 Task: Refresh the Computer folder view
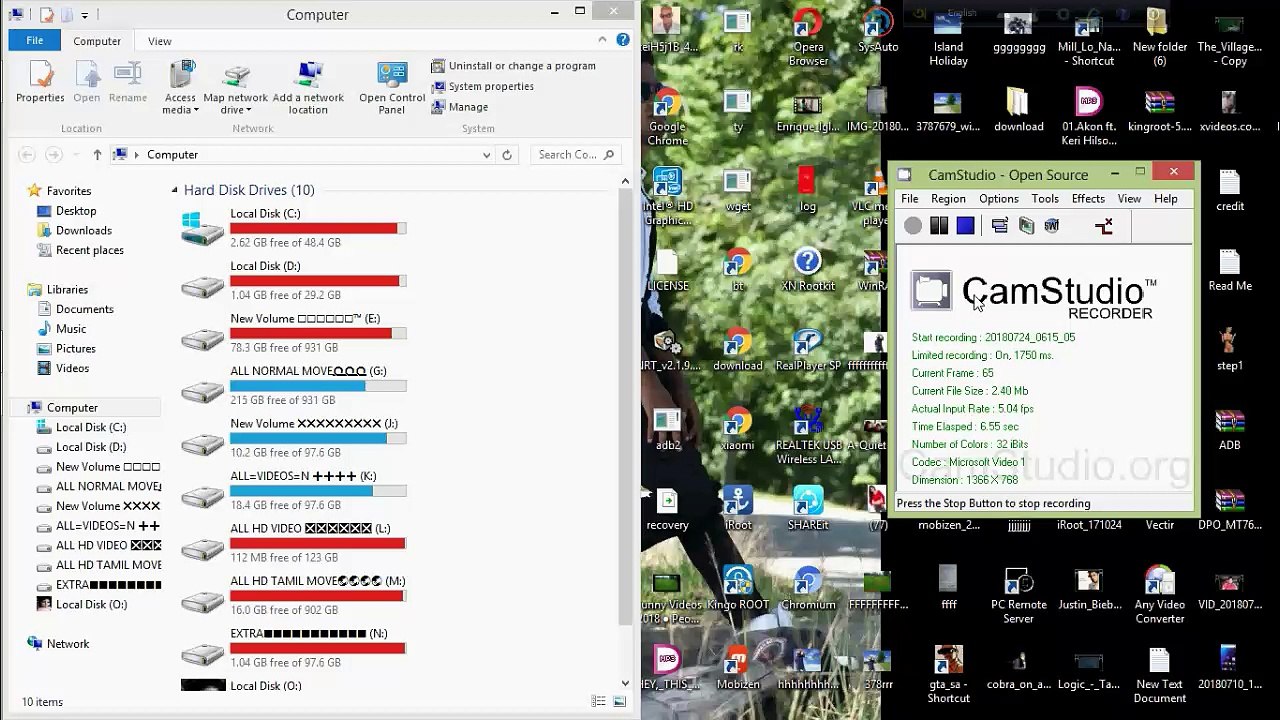pos(507,155)
